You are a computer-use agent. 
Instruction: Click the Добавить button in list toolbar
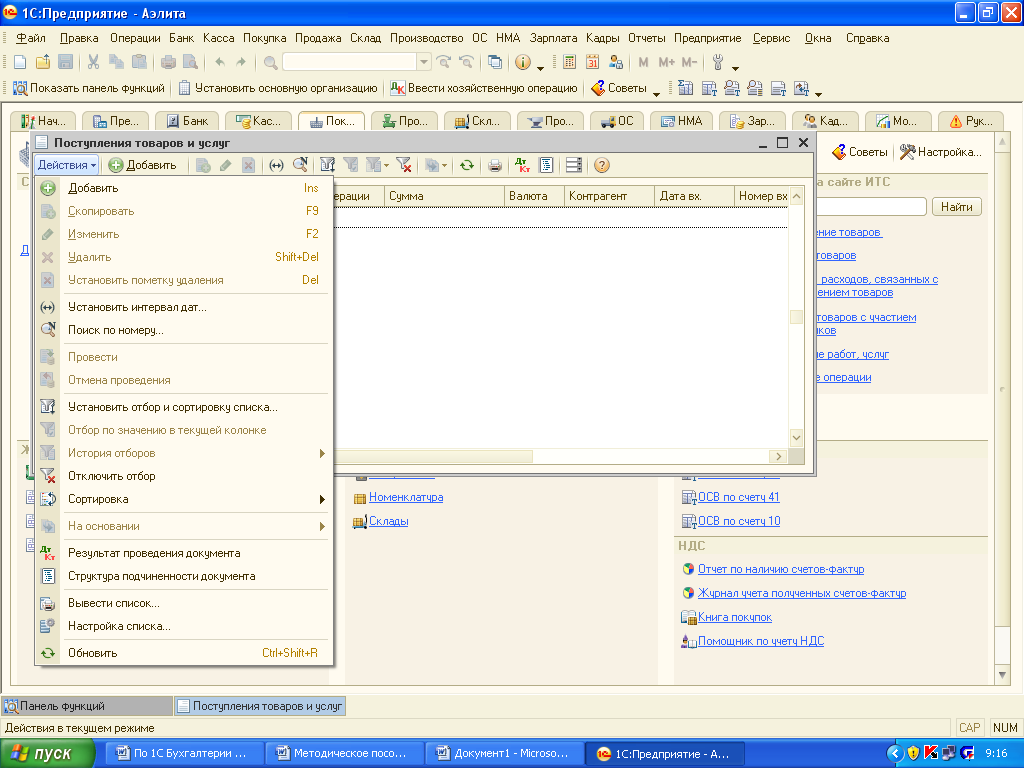143,165
